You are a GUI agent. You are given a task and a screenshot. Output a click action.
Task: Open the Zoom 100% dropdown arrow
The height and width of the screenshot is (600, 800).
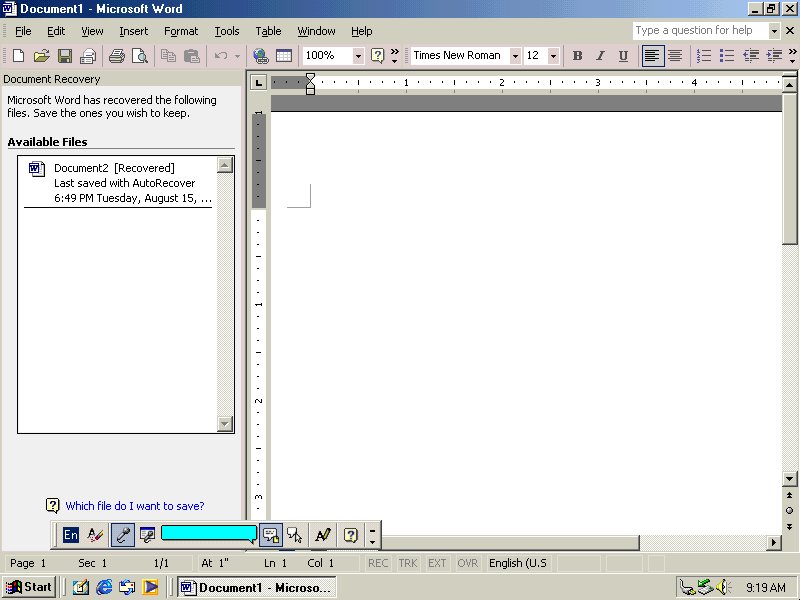pos(358,56)
